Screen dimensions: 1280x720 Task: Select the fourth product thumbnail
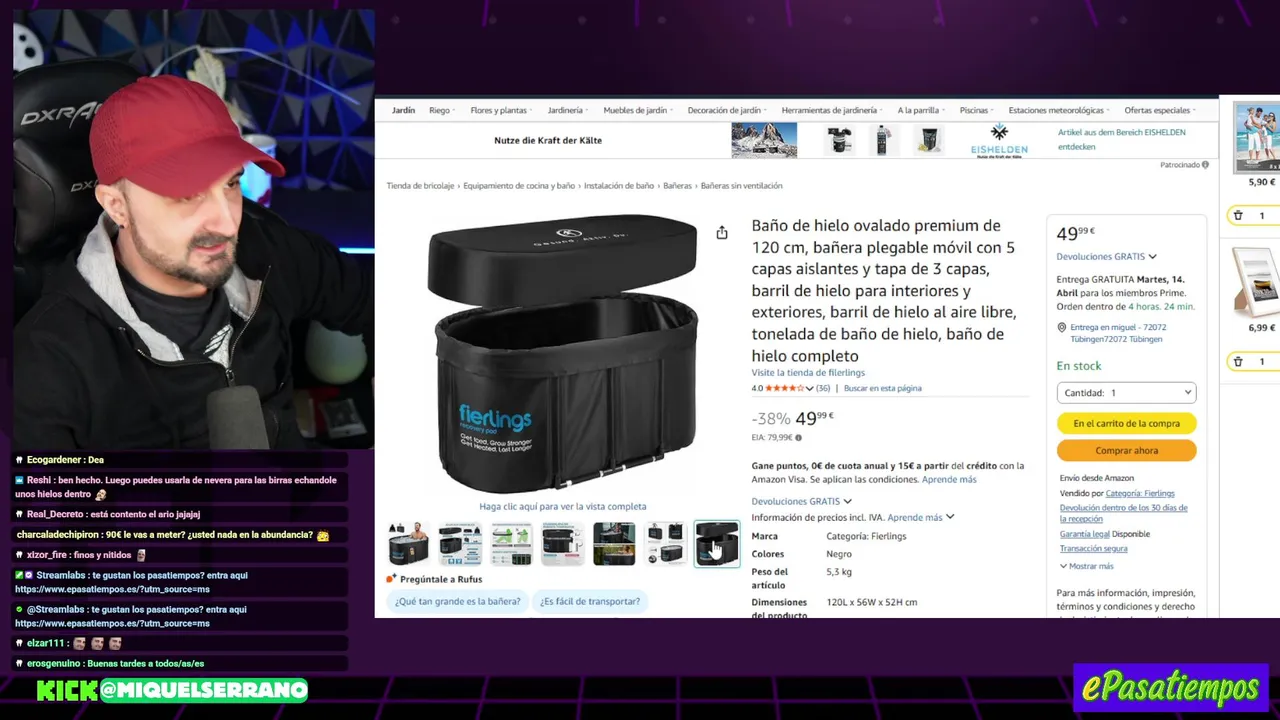pos(562,544)
